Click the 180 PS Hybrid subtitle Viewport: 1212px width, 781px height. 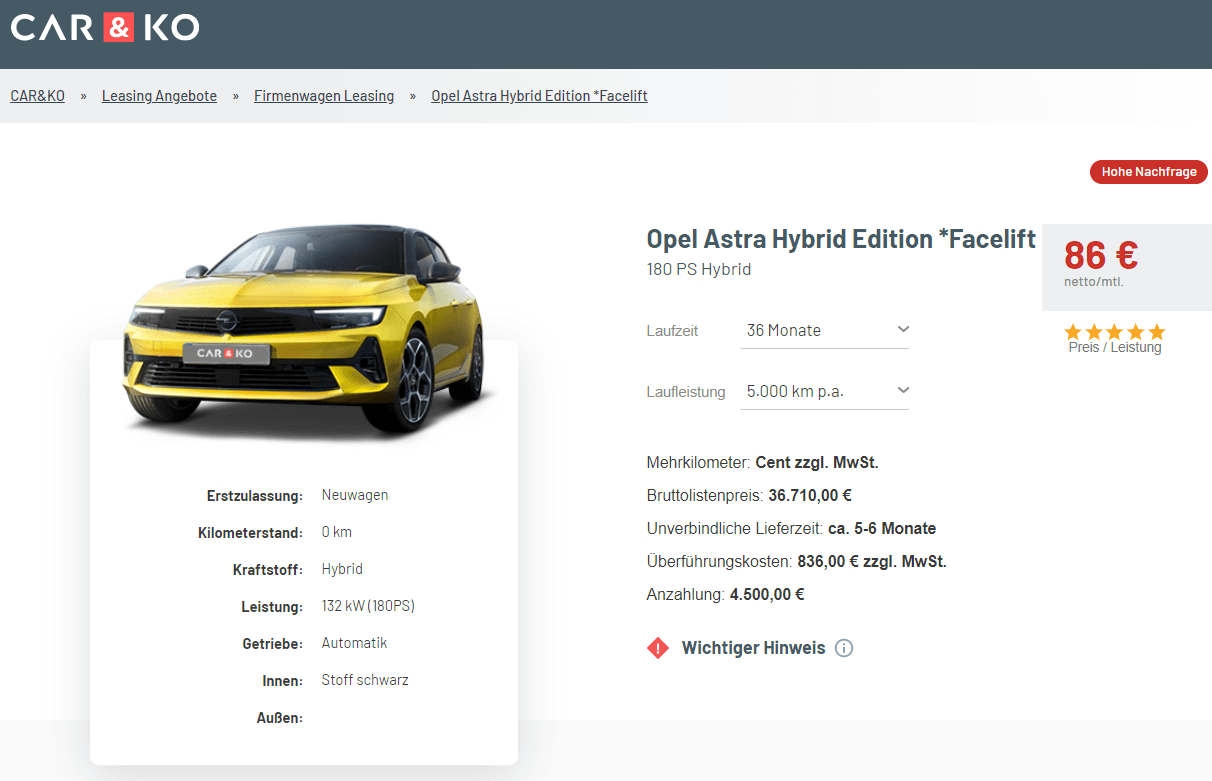(699, 269)
